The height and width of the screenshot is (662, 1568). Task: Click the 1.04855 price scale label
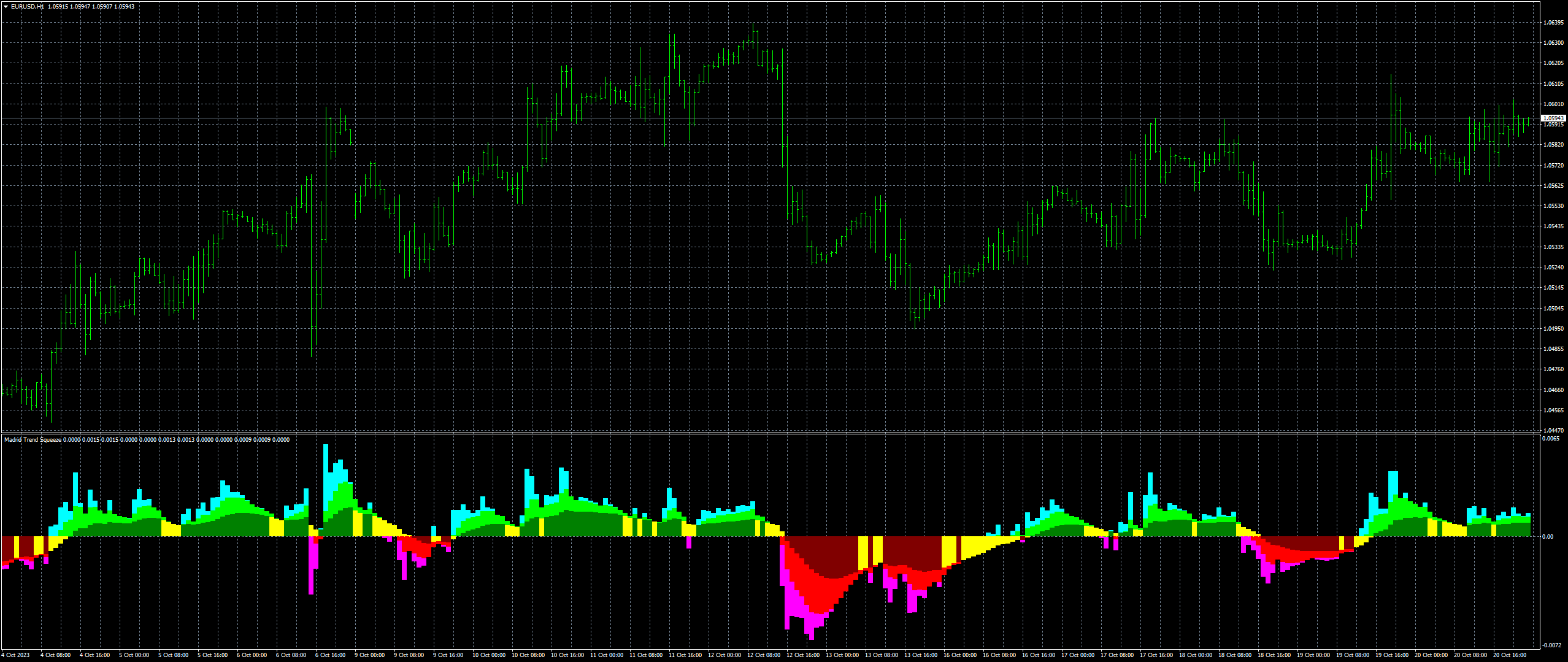(1553, 349)
